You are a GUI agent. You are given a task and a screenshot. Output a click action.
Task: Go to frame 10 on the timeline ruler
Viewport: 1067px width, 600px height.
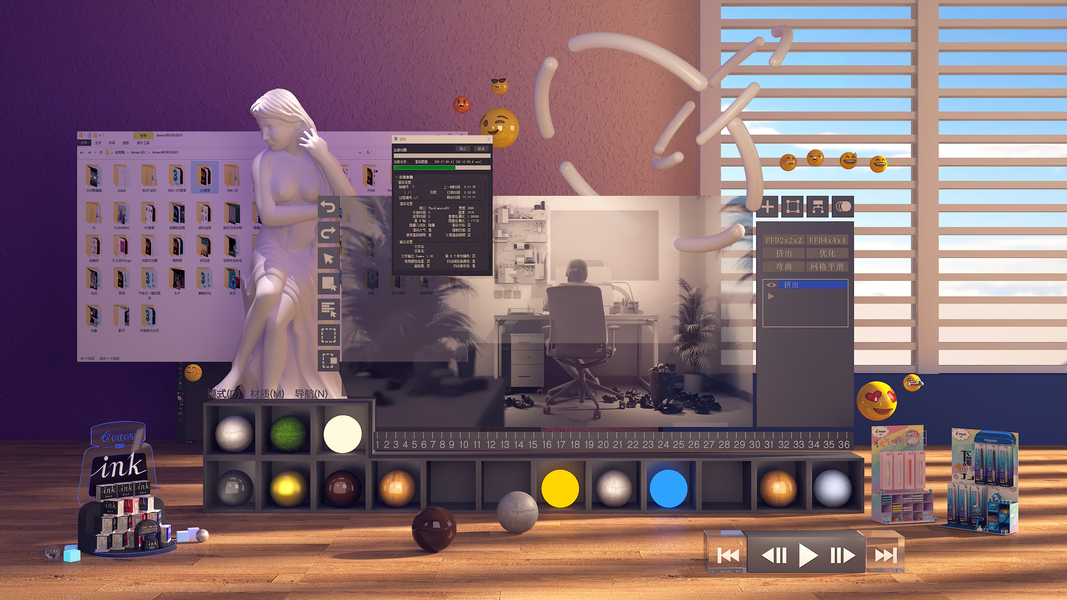(x=463, y=444)
